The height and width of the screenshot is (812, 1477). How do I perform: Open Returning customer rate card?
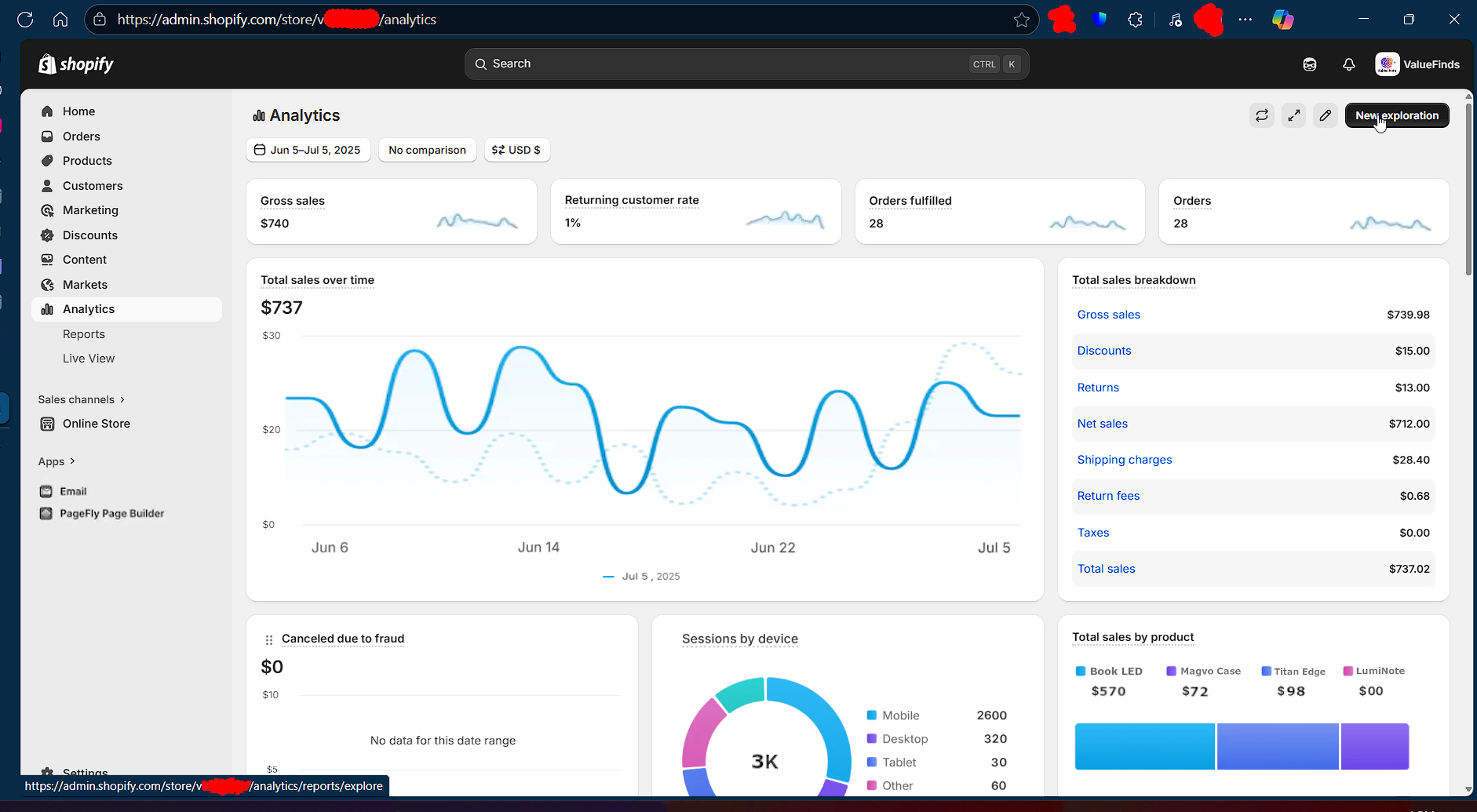coord(695,212)
